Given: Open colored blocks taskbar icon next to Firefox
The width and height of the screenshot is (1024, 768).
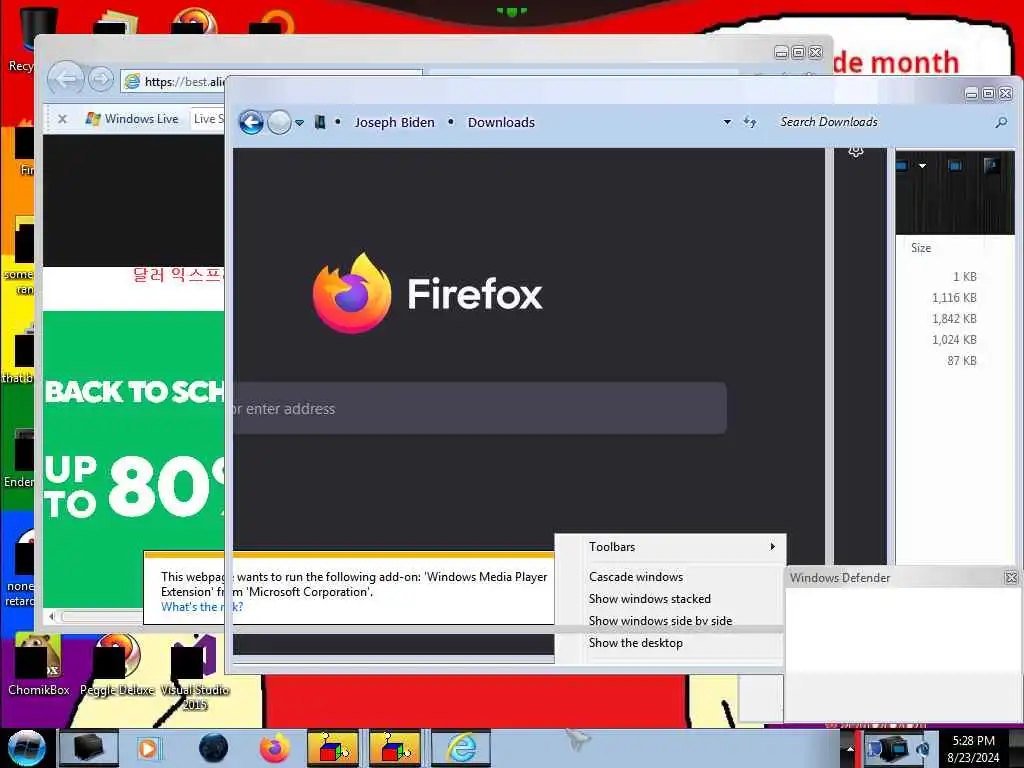Looking at the screenshot, I should 332,748.
